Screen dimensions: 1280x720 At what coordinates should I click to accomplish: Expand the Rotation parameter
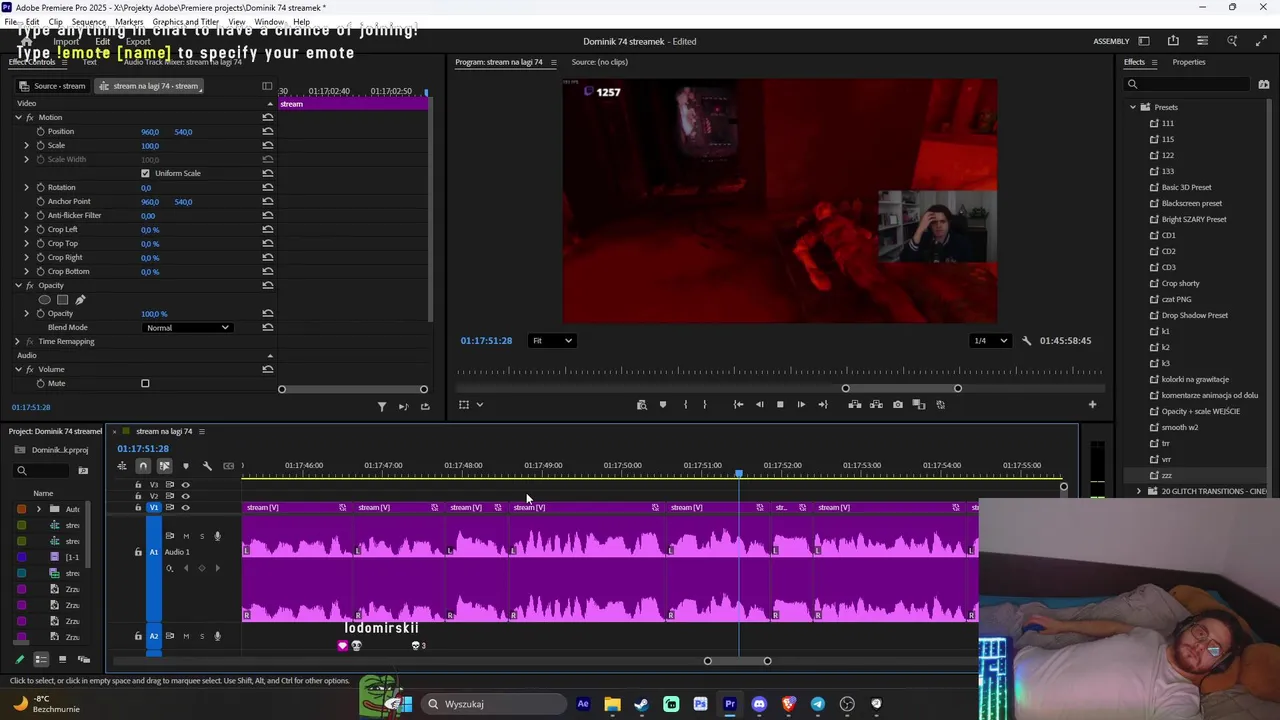pos(27,188)
